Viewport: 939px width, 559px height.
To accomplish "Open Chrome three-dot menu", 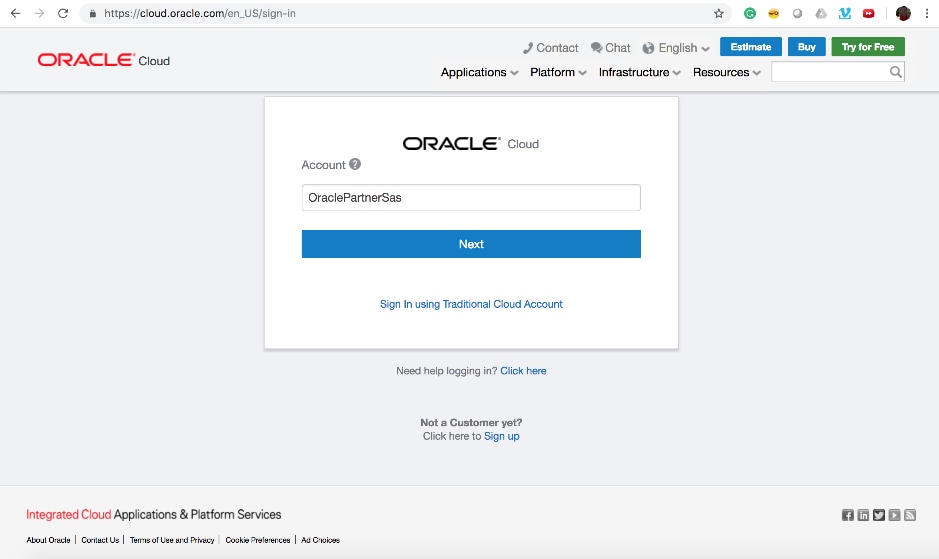I will coord(927,13).
